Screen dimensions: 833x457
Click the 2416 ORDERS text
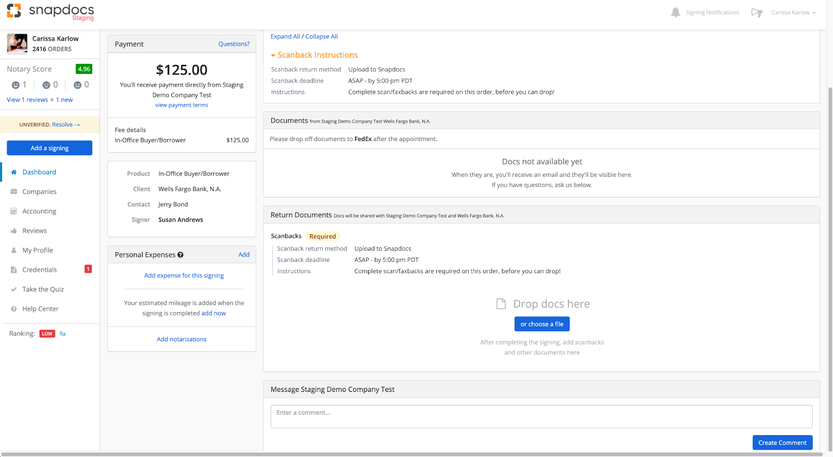click(x=52, y=49)
